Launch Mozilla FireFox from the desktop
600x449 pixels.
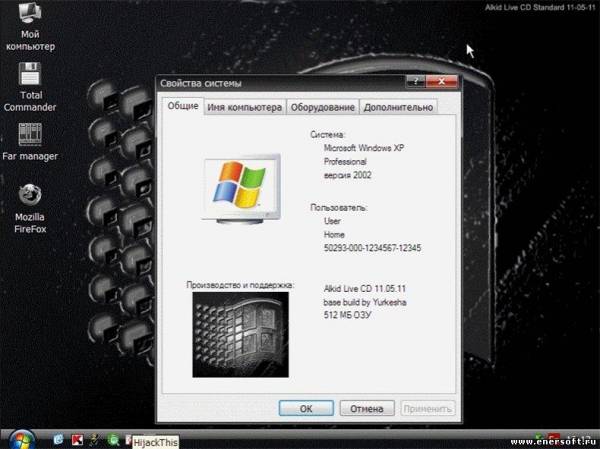pos(30,209)
